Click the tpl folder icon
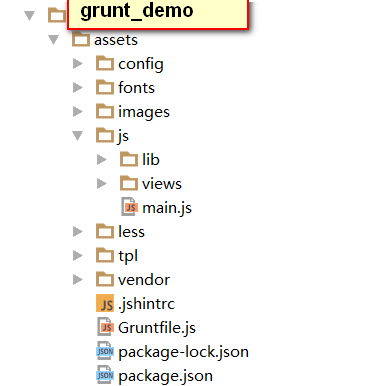 point(105,255)
